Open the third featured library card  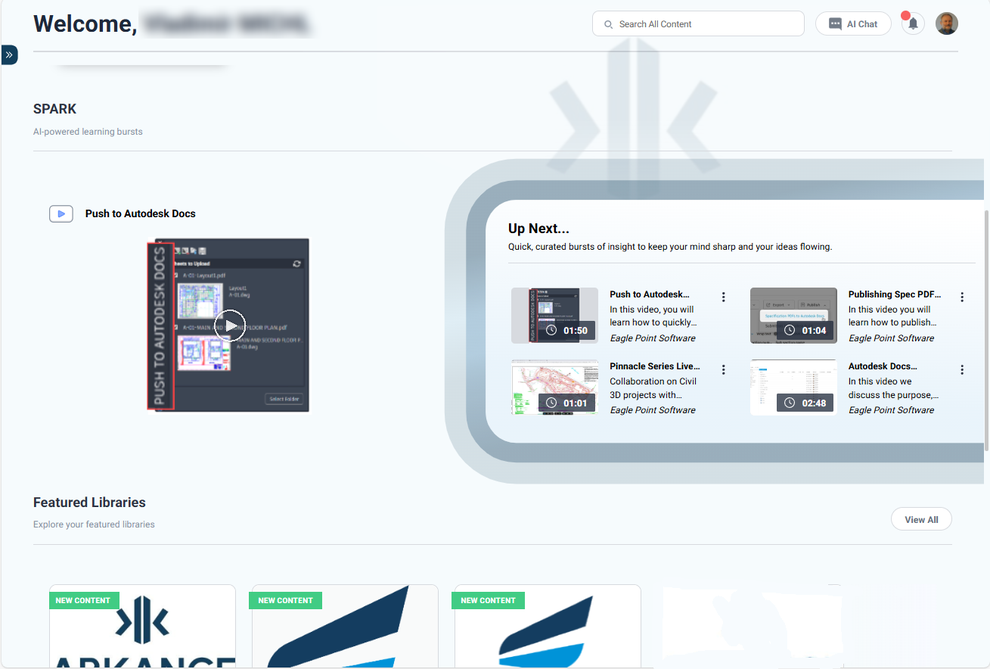coord(547,625)
